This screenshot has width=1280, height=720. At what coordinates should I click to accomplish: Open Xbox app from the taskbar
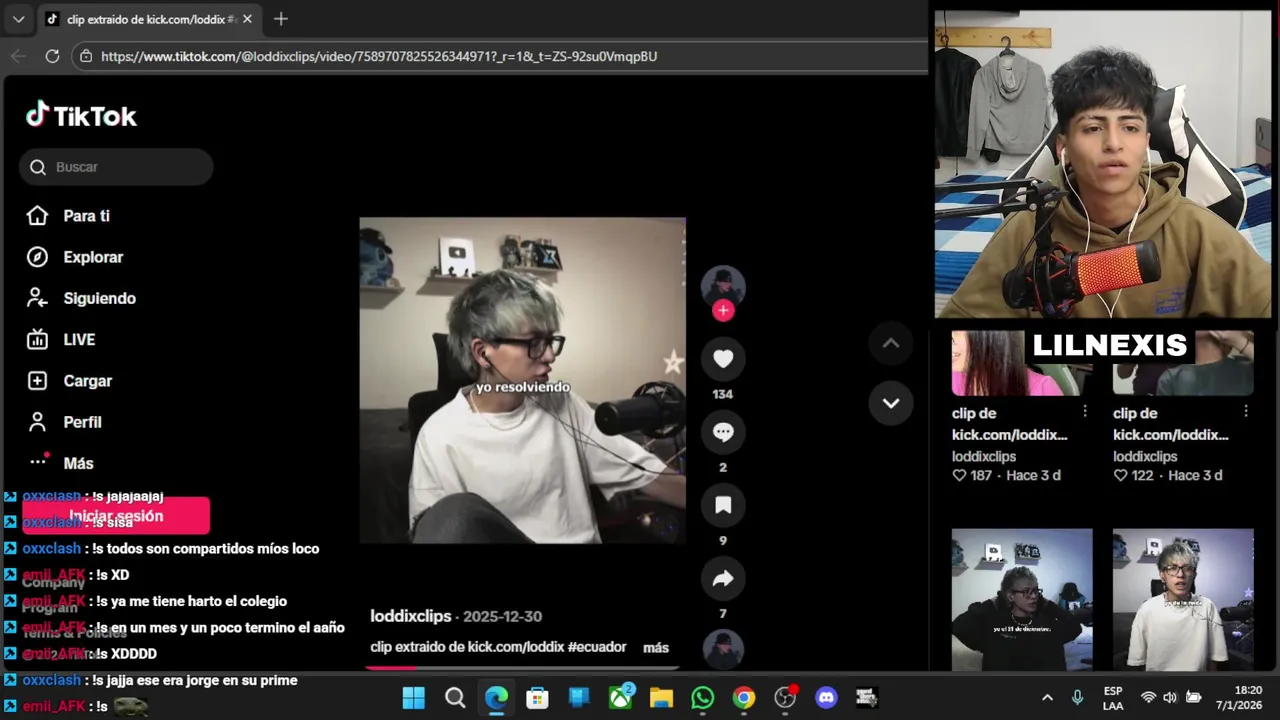(x=621, y=697)
